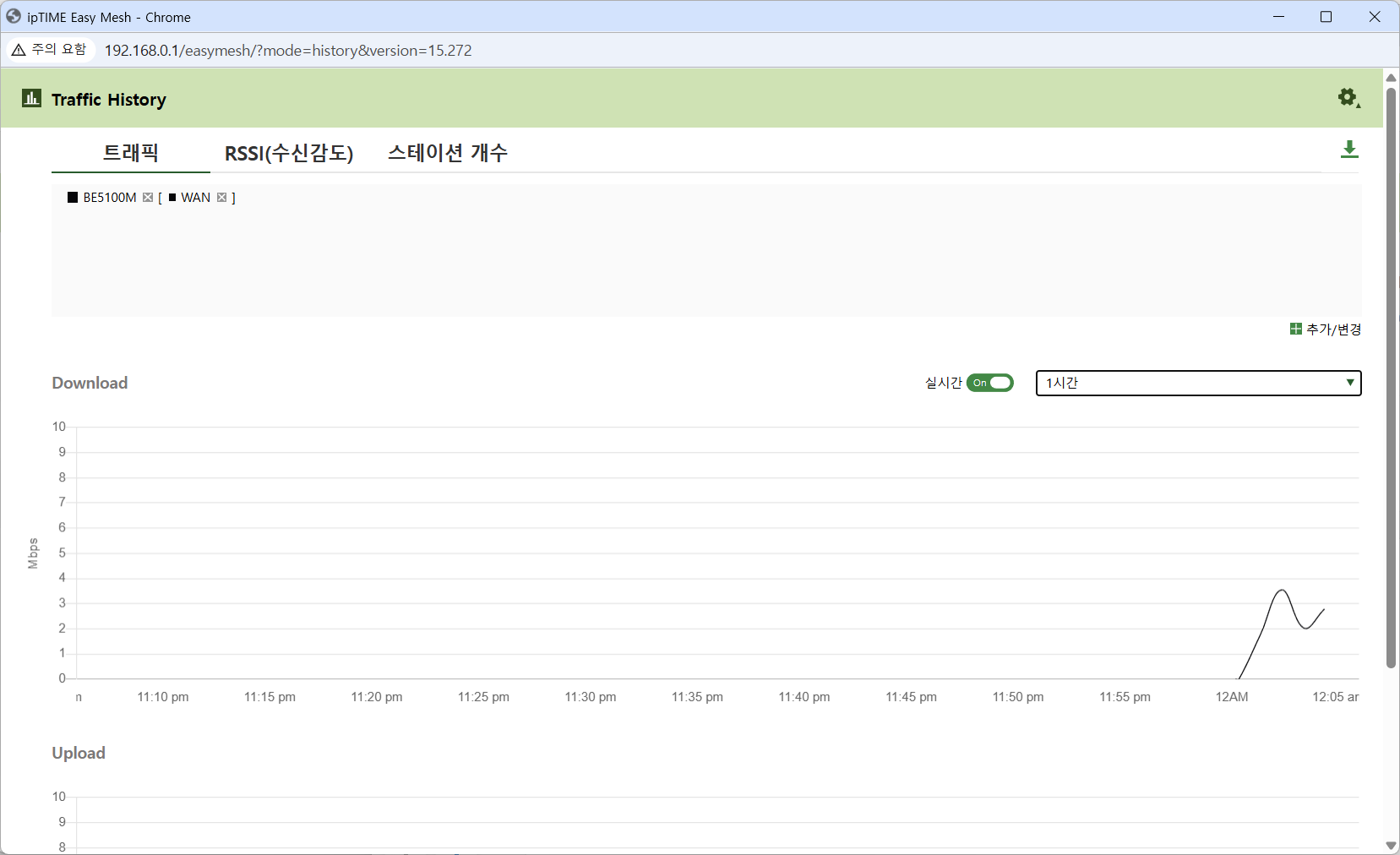Click the Traffic History chart icon
The height and width of the screenshot is (855, 1400).
pos(31,98)
